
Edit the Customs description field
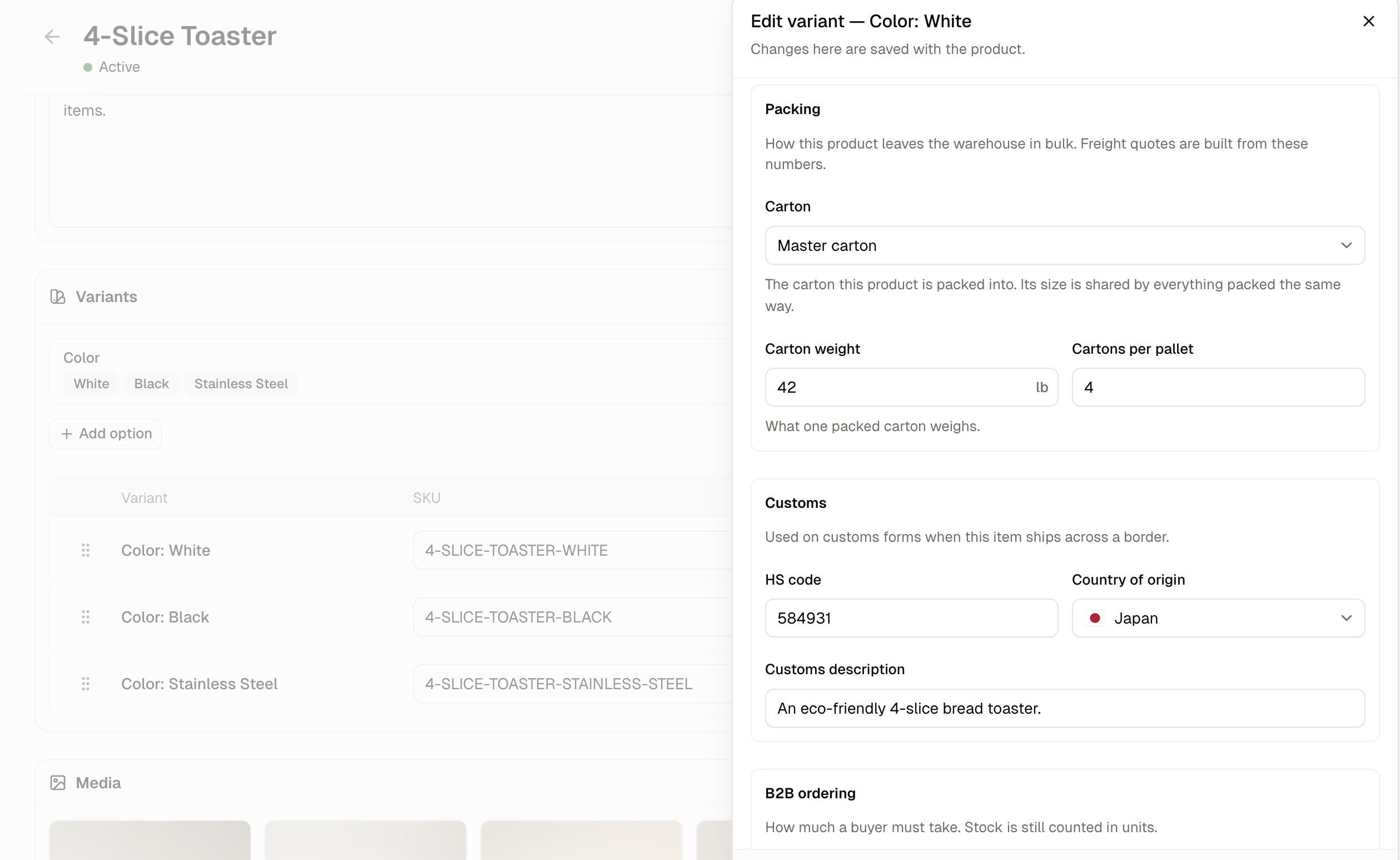coord(1065,708)
